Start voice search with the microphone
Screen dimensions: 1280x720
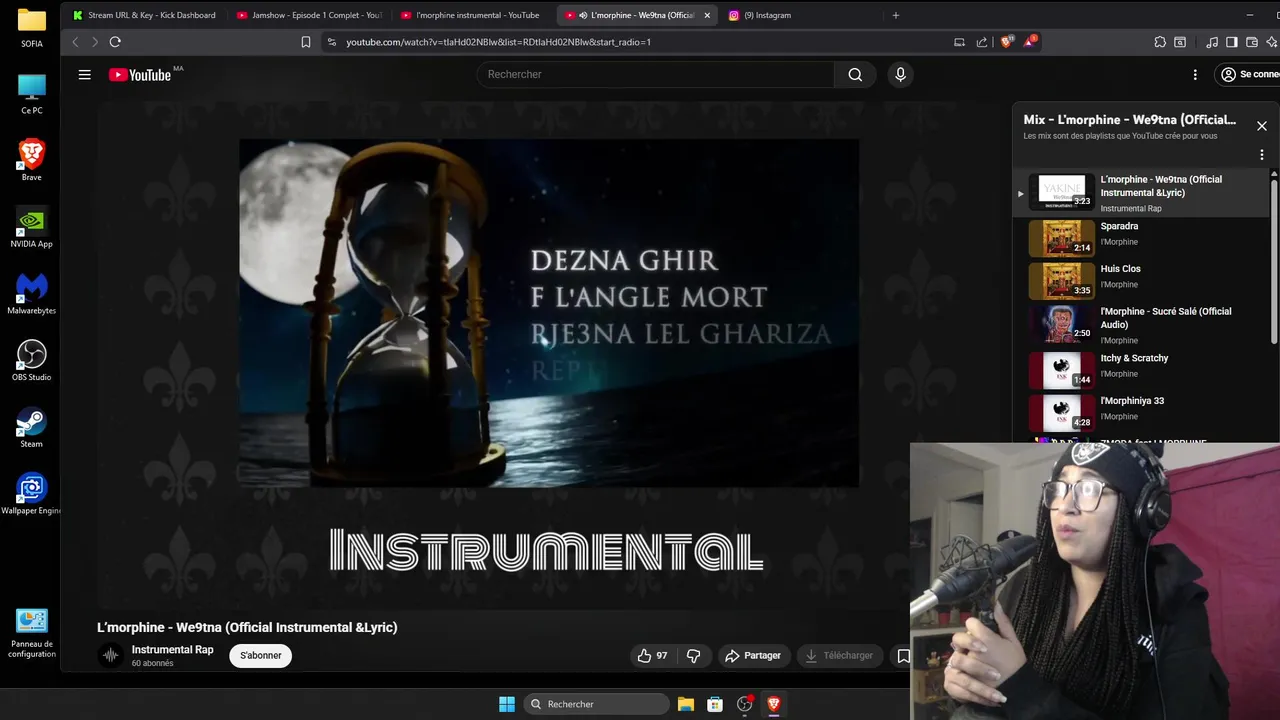point(900,74)
